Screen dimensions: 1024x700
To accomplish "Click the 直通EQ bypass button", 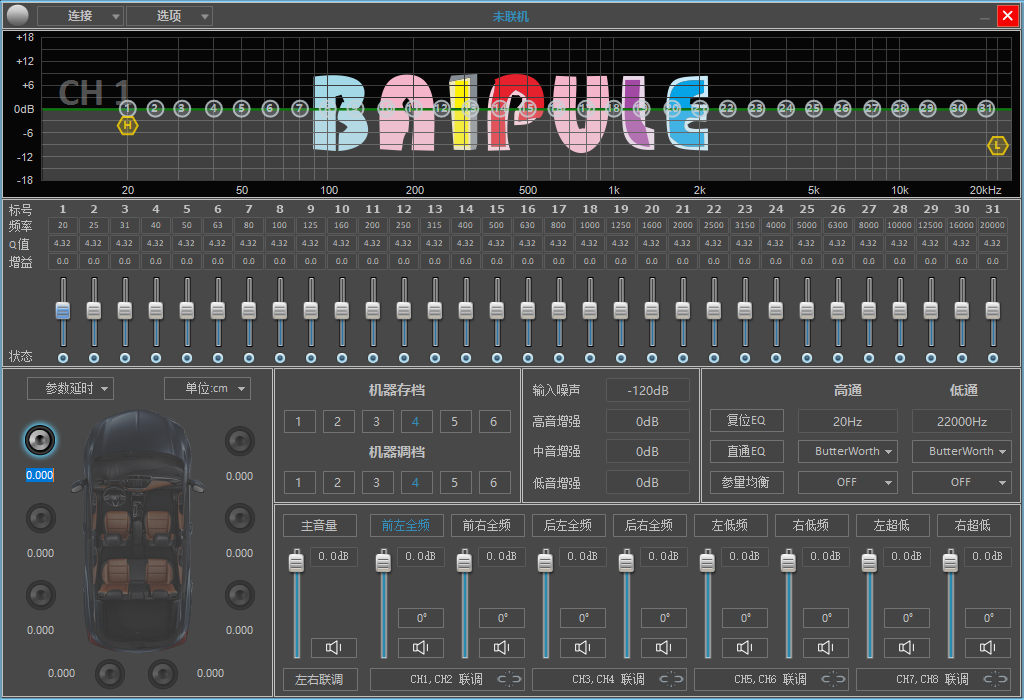I will point(746,451).
